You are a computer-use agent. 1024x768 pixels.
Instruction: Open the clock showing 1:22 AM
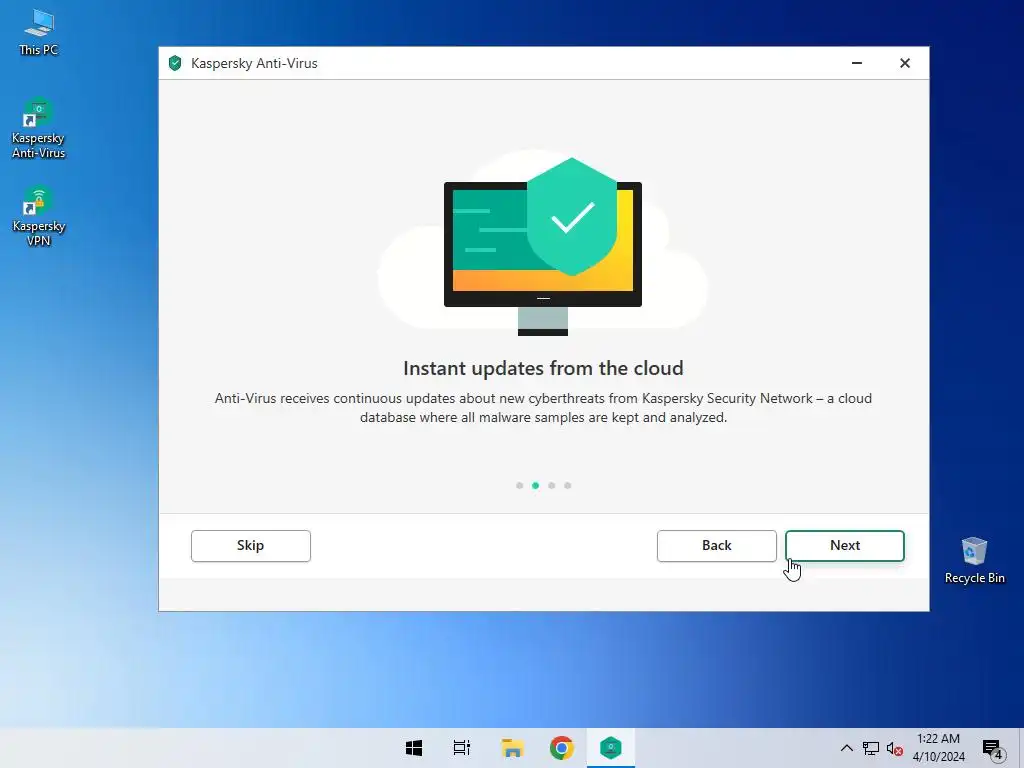coord(938,748)
